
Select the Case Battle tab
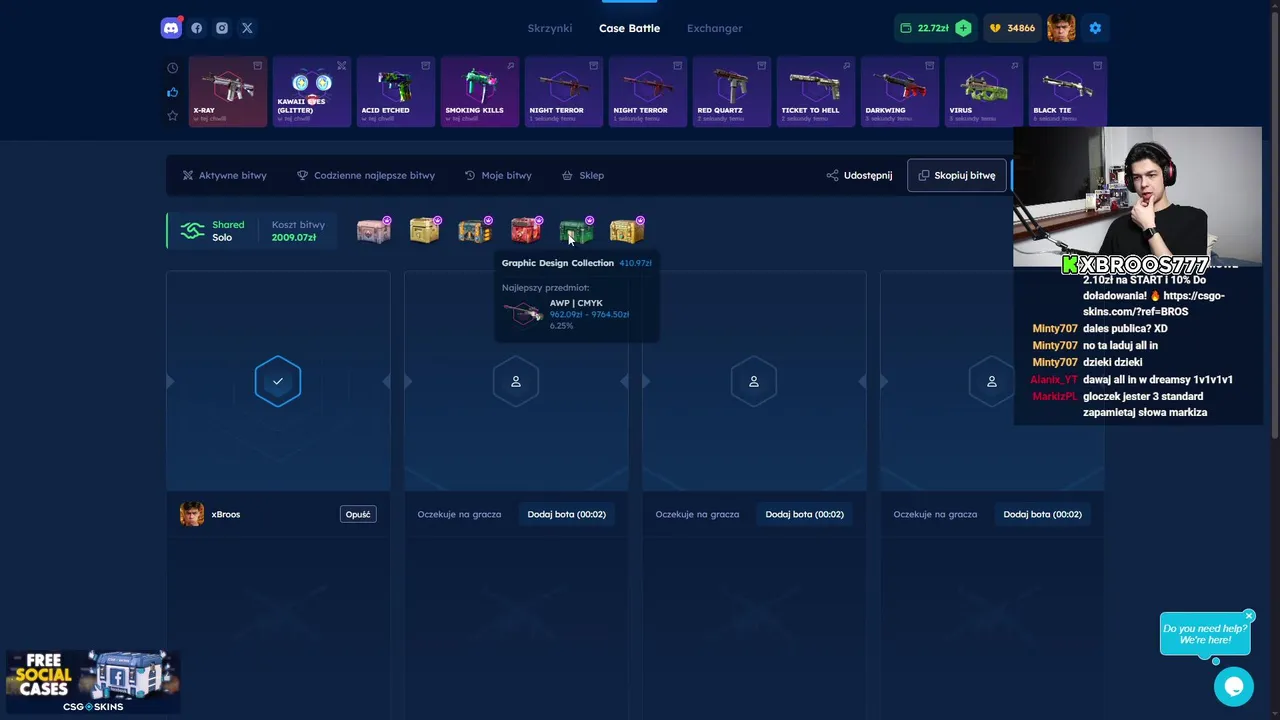pyautogui.click(x=629, y=28)
